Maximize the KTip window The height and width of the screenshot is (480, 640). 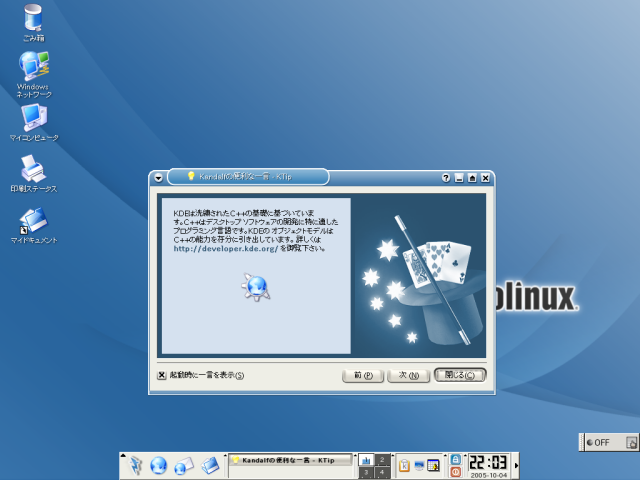472,178
